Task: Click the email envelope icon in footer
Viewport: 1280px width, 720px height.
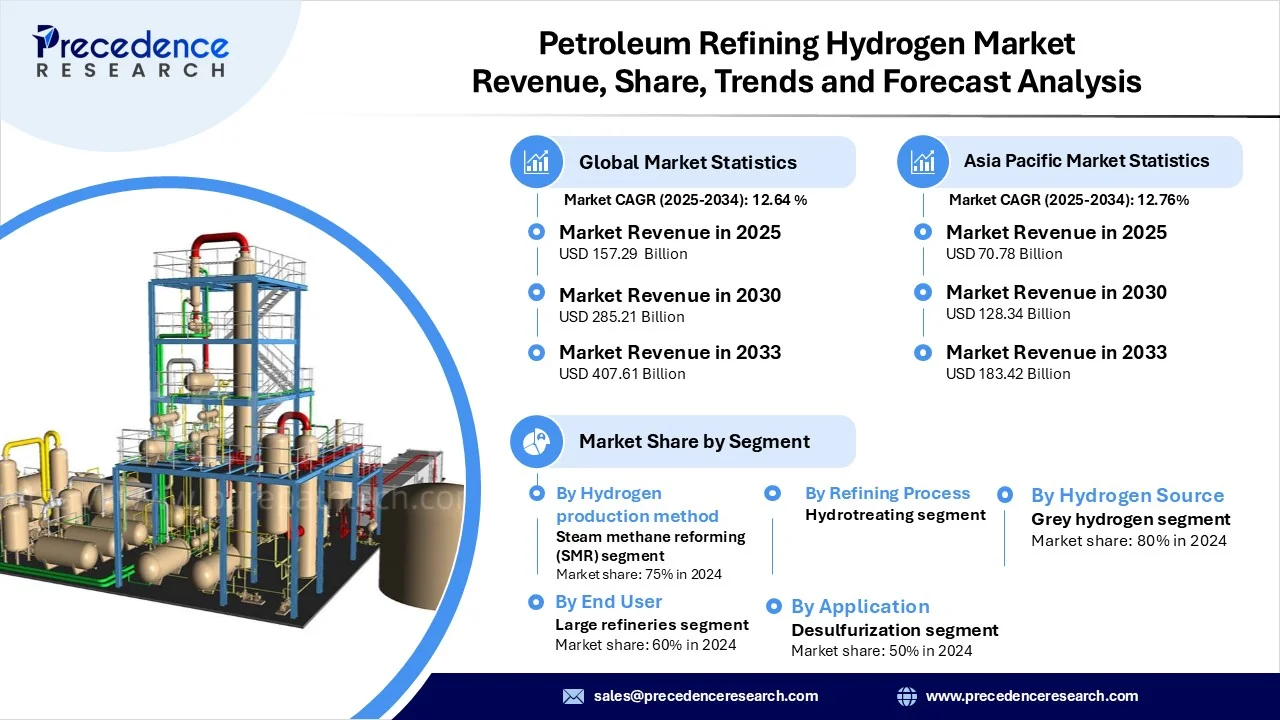Action: tap(573, 696)
